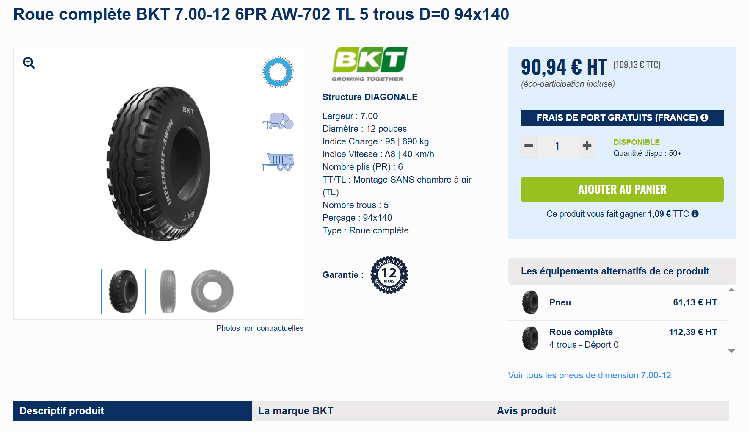This screenshot has width=750, height=432.
Task: Choose the Pneu 61,13 € HT alternative
Action: [x=618, y=302]
